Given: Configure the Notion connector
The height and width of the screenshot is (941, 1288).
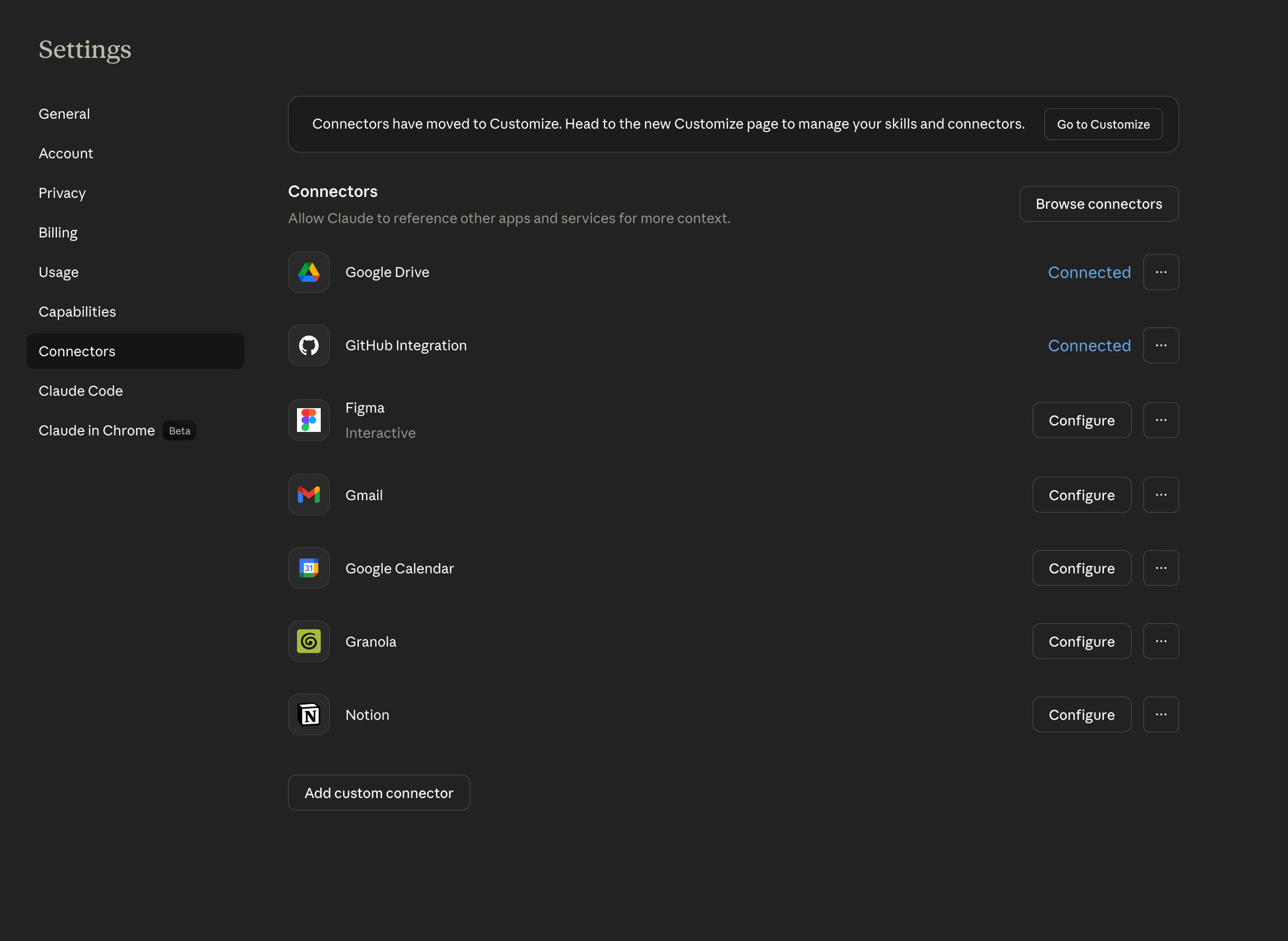Looking at the screenshot, I should coord(1082,714).
